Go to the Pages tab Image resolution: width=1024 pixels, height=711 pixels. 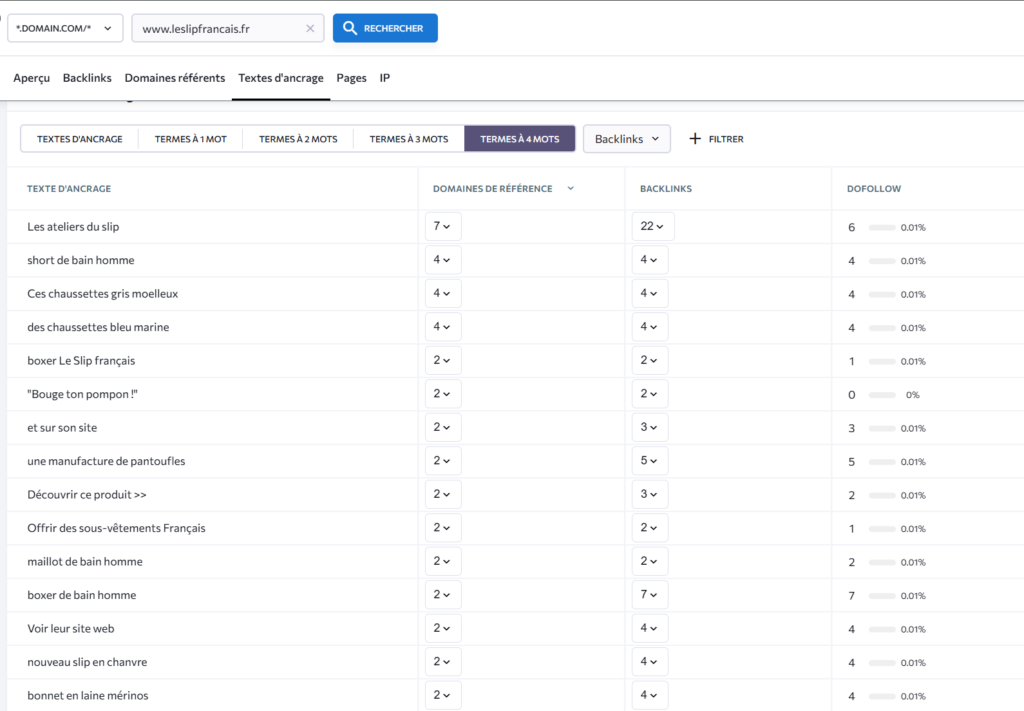351,78
